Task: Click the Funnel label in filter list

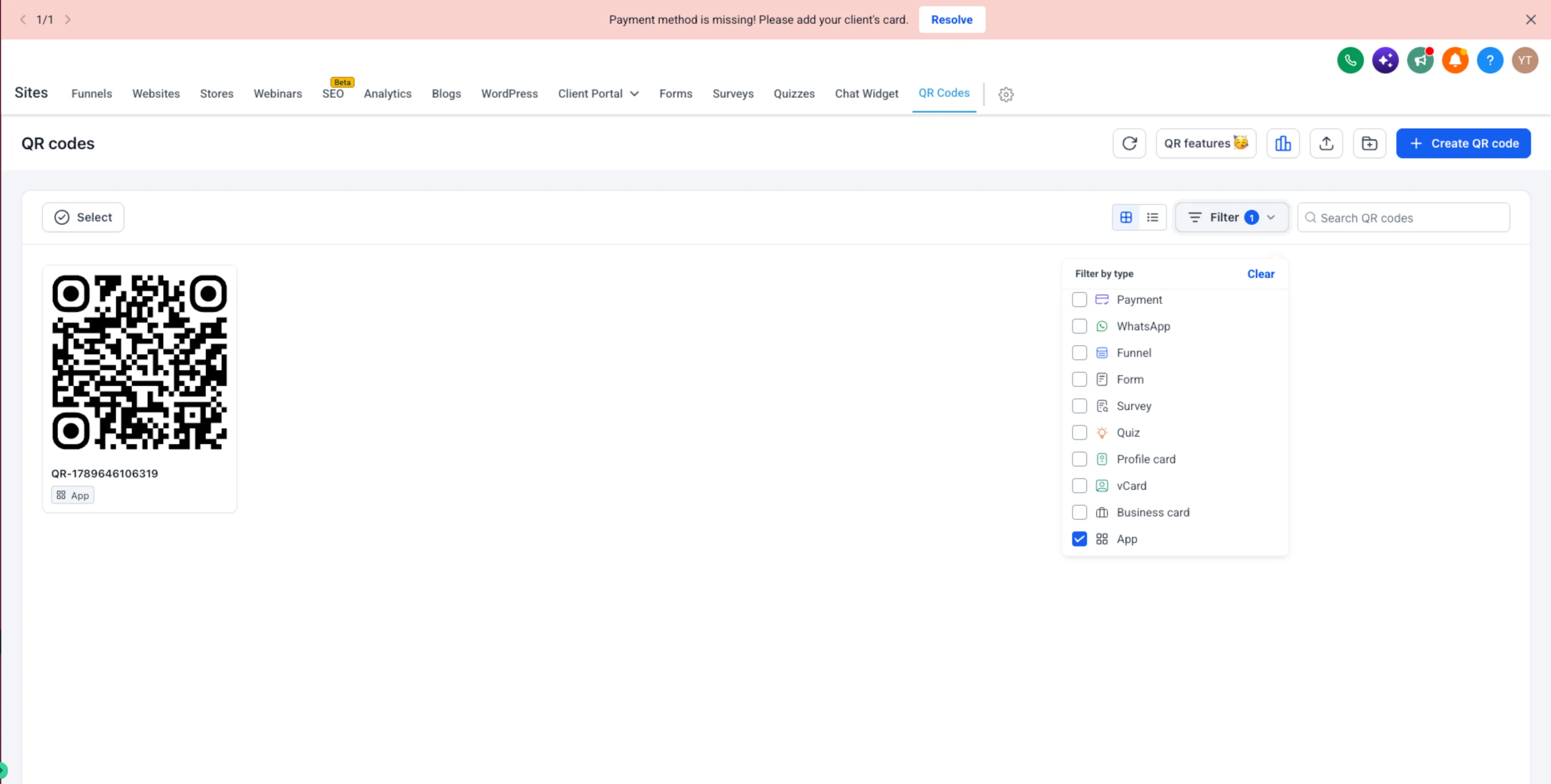Action: click(x=1133, y=353)
